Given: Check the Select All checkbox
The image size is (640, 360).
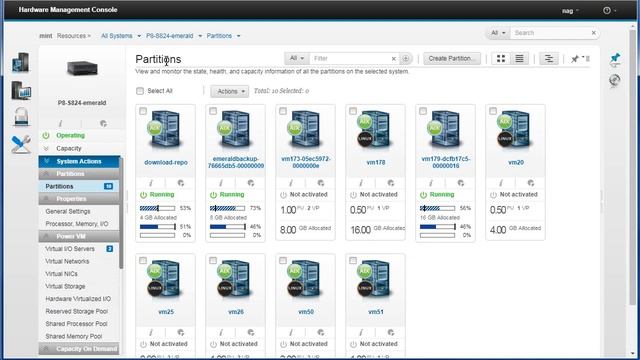Looking at the screenshot, I should point(140,91).
